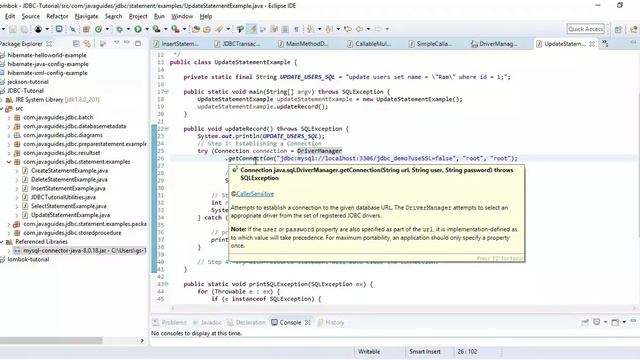Click the Previous Annotation toolbar icon

point(329,29)
